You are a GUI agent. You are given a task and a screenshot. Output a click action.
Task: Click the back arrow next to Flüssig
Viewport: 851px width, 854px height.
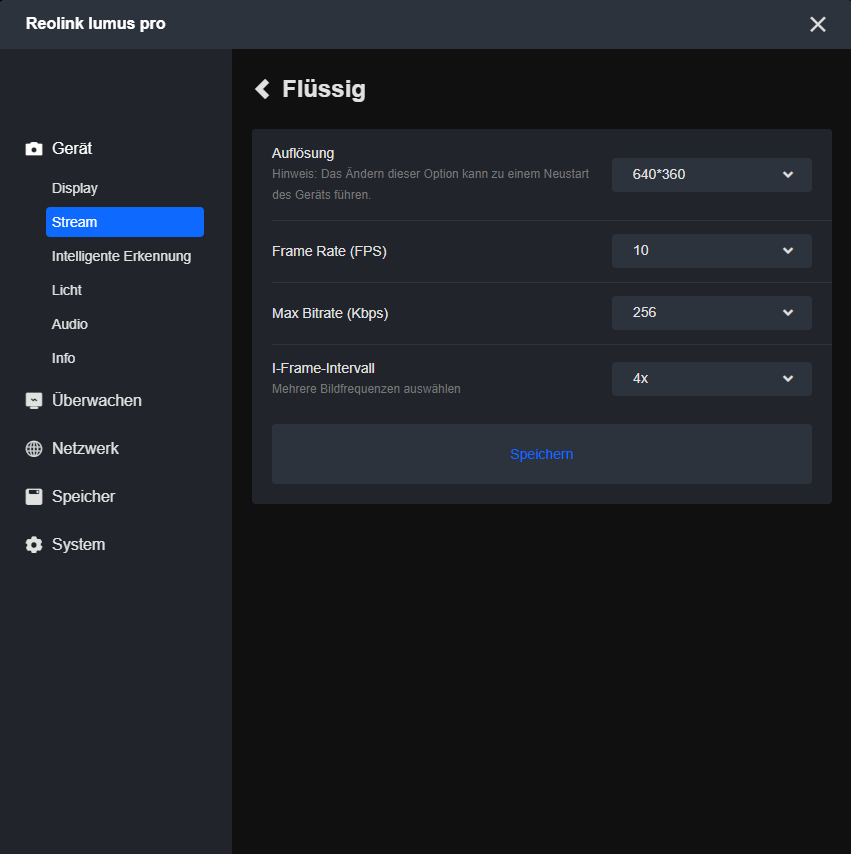click(263, 89)
